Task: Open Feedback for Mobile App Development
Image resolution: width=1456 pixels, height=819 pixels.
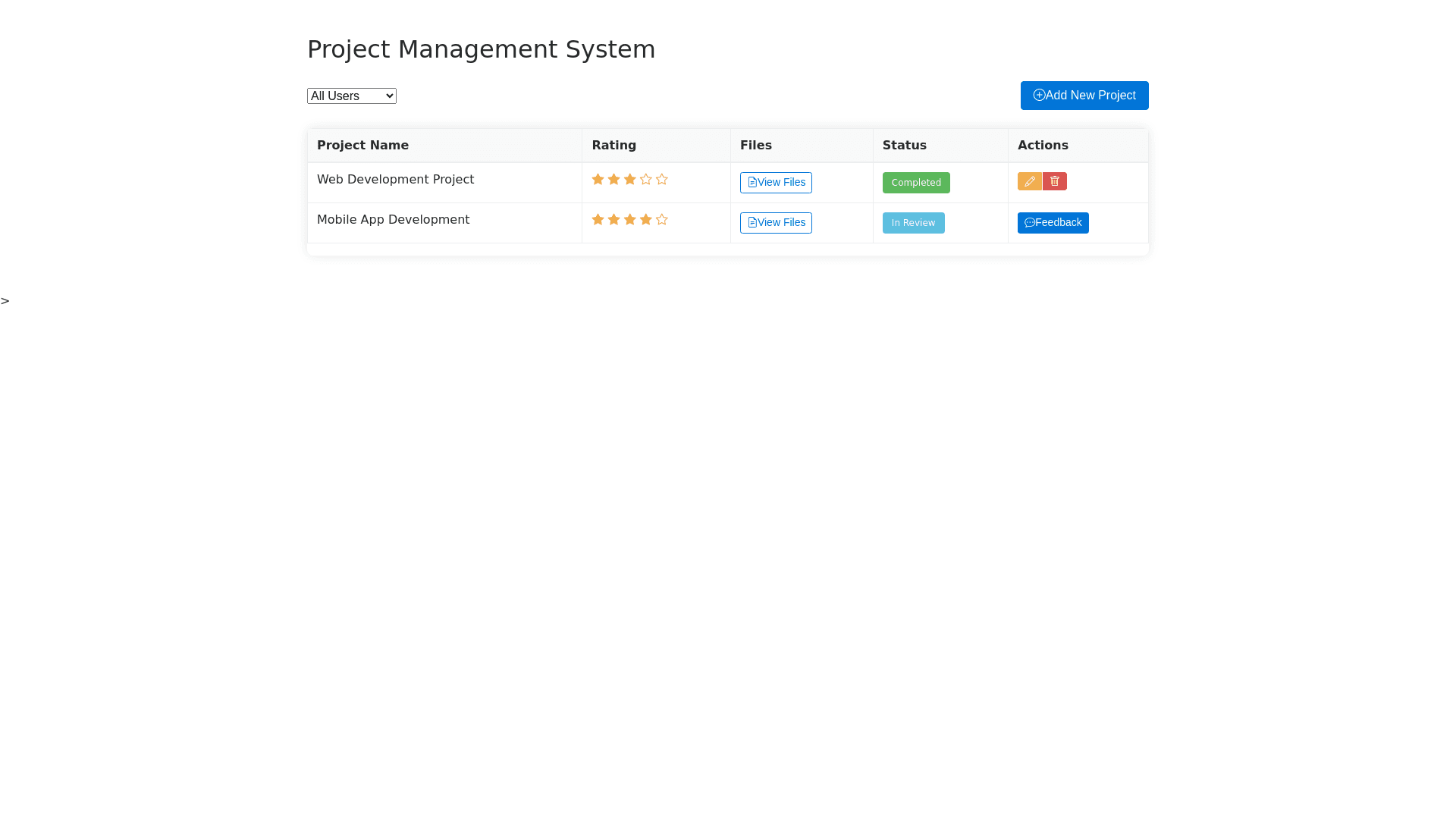Action: [x=1053, y=223]
